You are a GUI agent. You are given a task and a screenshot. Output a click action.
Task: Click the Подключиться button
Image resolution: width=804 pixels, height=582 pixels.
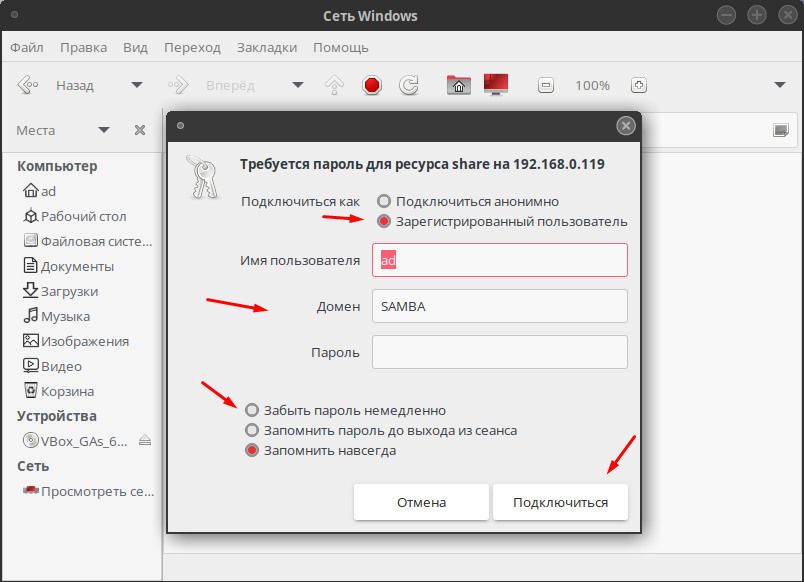pyautogui.click(x=560, y=502)
